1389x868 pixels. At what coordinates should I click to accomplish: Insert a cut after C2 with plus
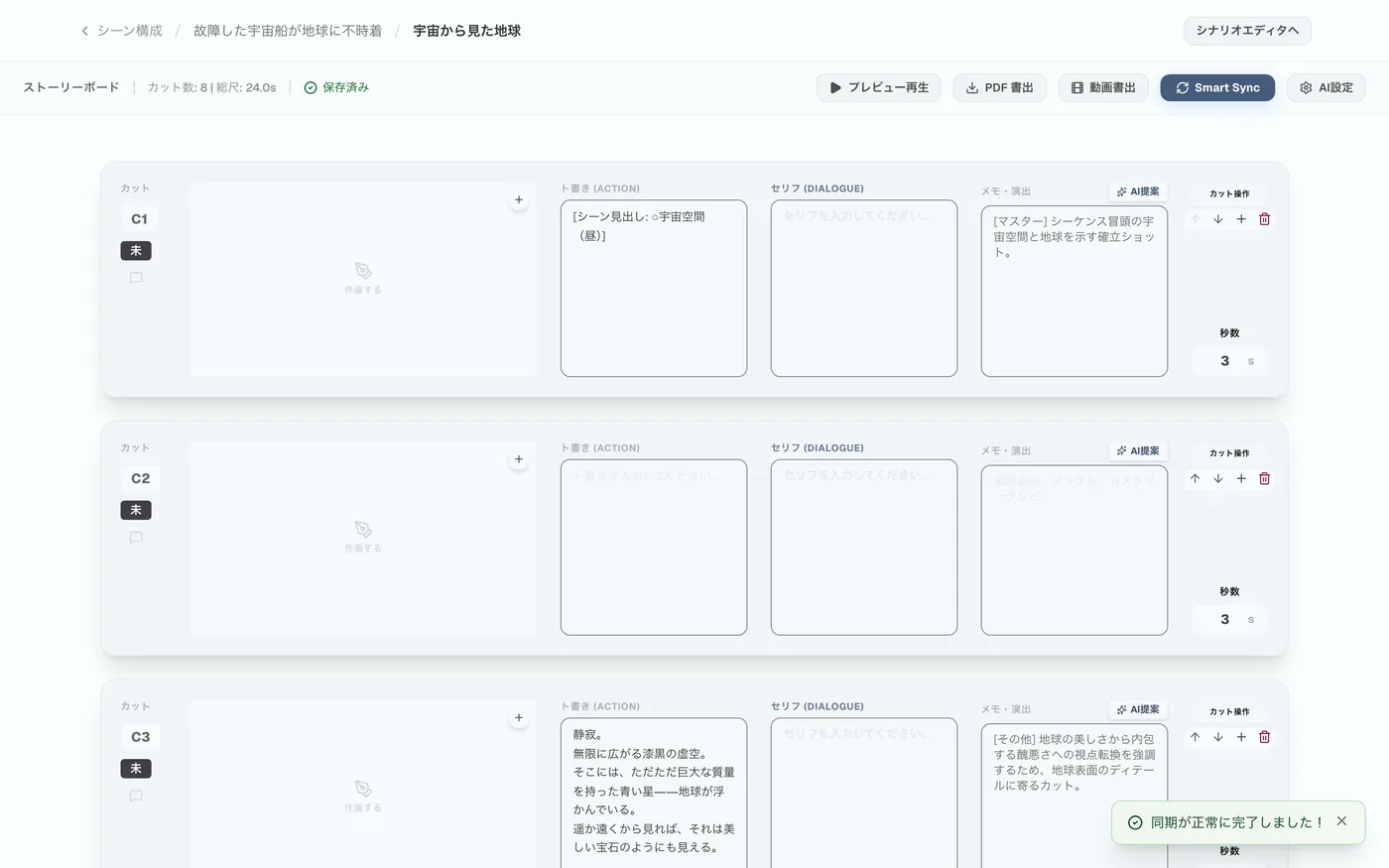point(1241,478)
